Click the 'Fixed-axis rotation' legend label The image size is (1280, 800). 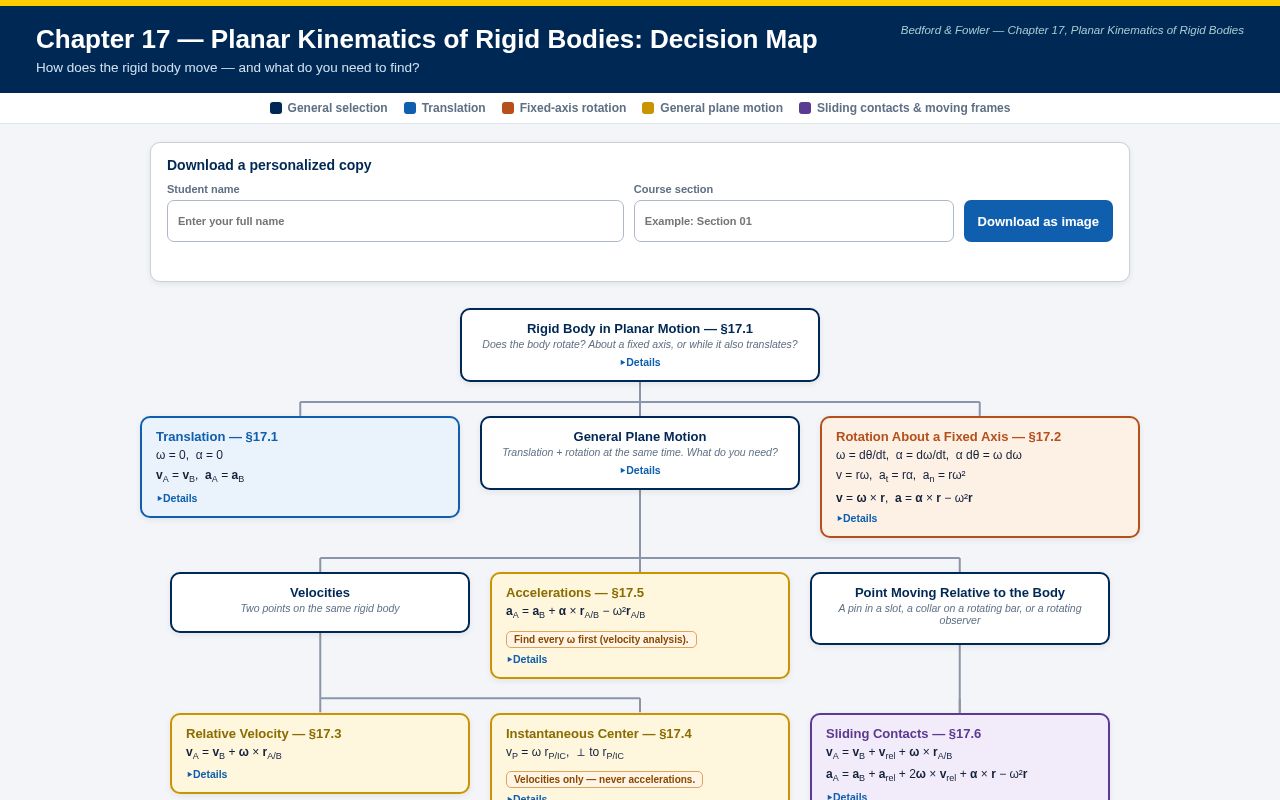click(x=573, y=108)
